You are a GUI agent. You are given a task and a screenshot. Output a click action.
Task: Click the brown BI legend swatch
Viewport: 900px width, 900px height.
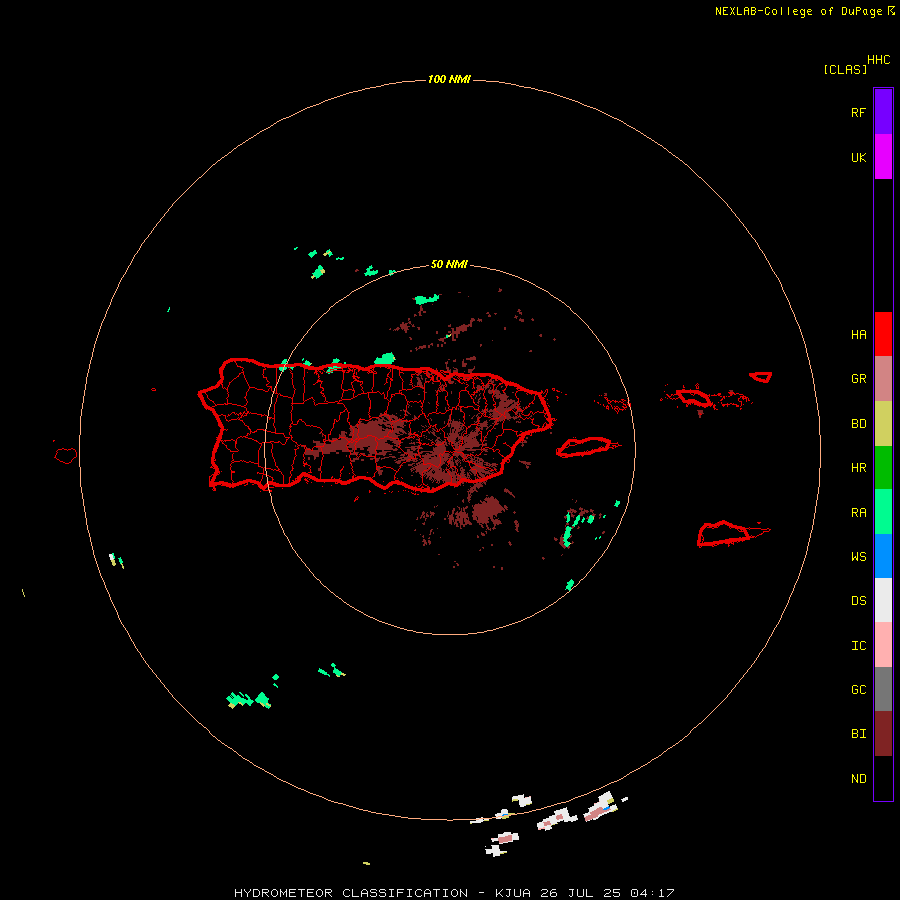click(x=883, y=734)
